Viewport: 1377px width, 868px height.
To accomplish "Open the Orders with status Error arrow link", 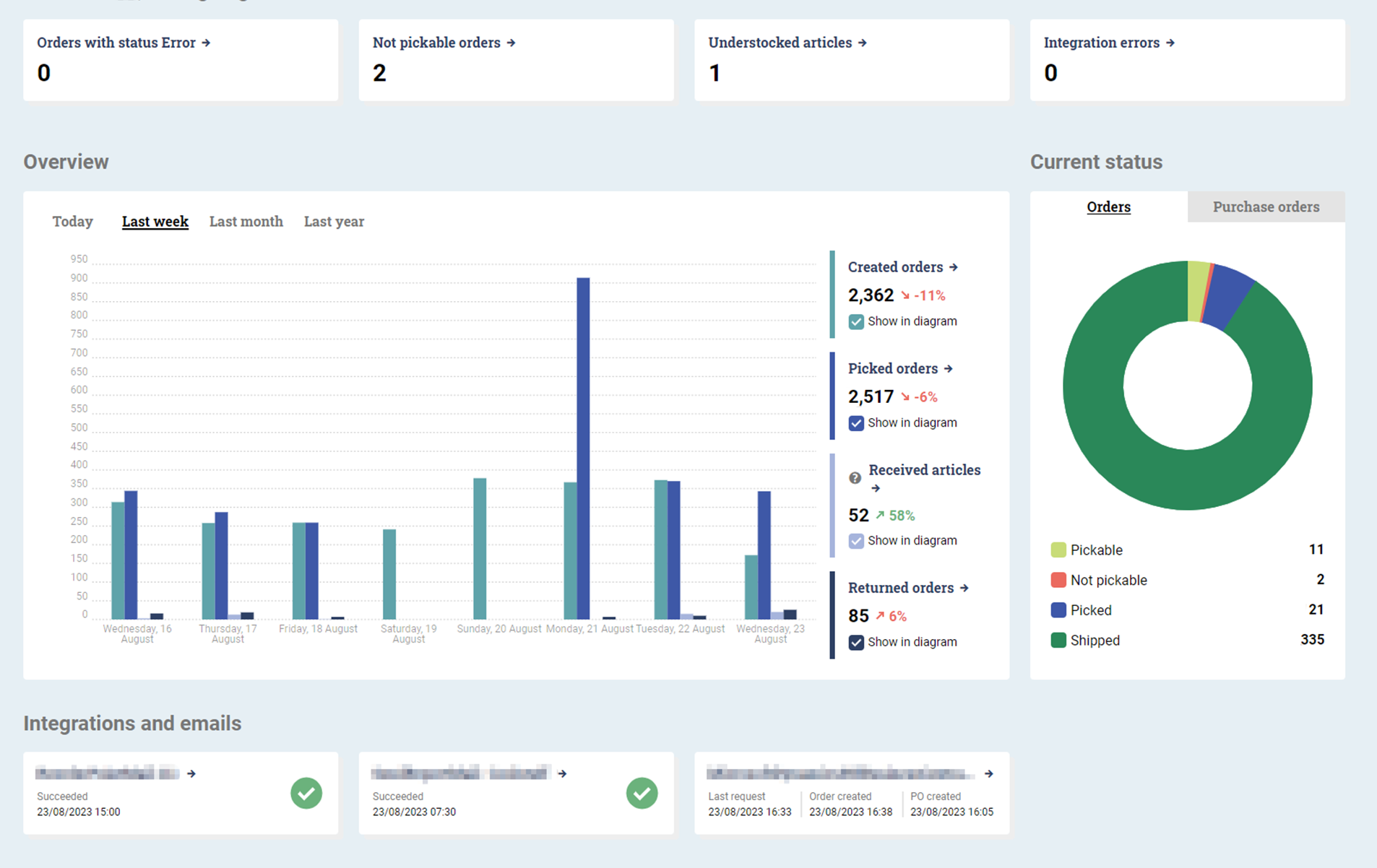I will pos(207,42).
